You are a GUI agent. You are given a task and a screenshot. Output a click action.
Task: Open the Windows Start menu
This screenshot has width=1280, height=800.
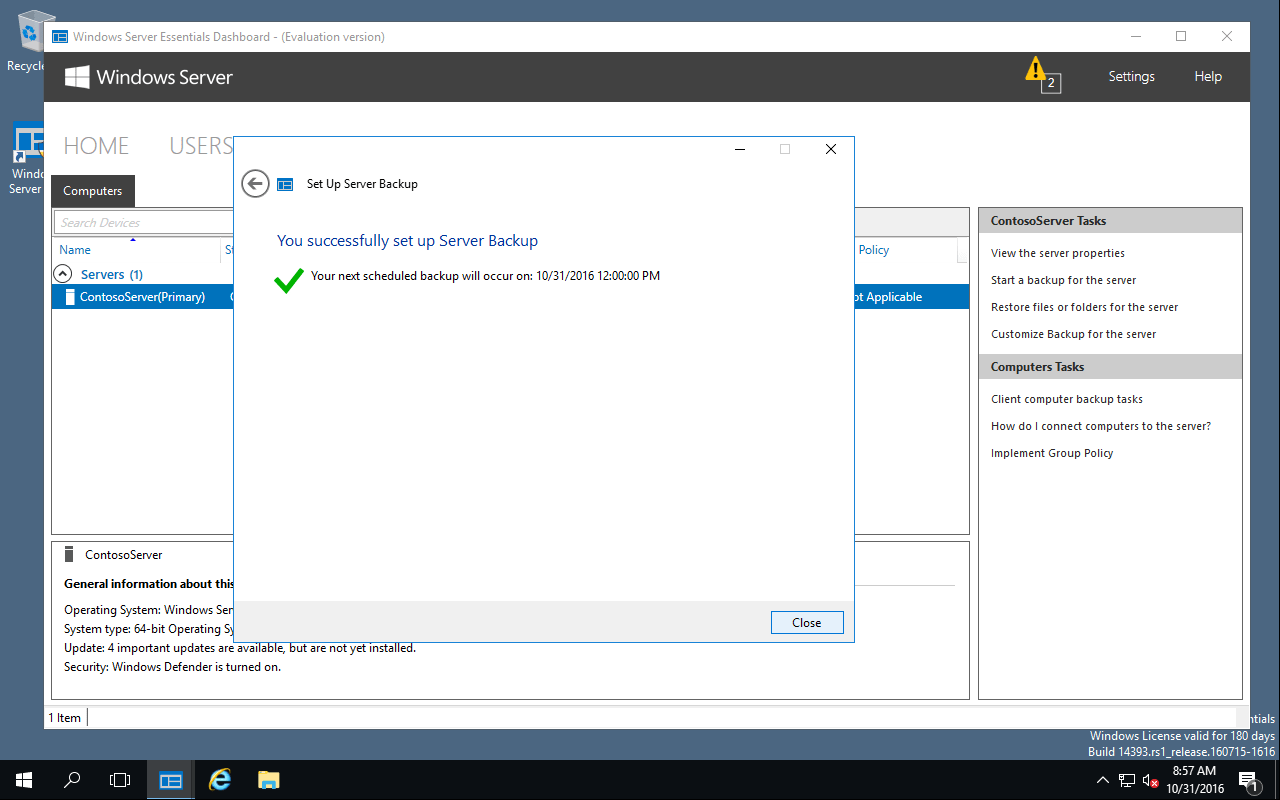24,780
